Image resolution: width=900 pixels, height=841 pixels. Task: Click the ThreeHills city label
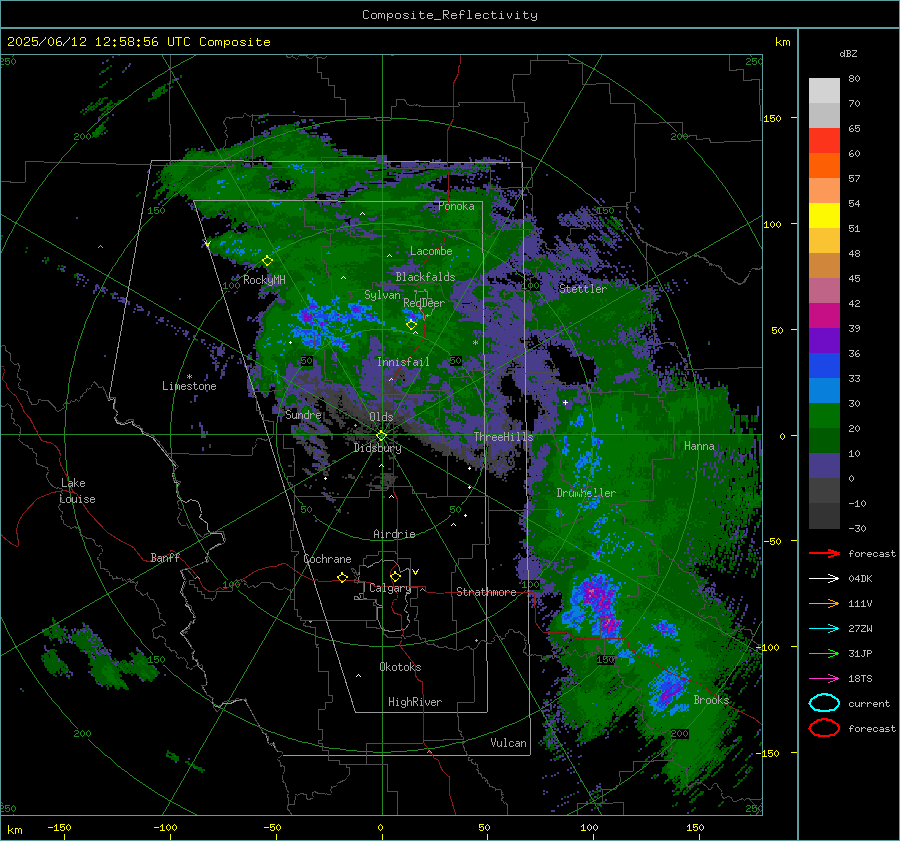[x=503, y=437]
